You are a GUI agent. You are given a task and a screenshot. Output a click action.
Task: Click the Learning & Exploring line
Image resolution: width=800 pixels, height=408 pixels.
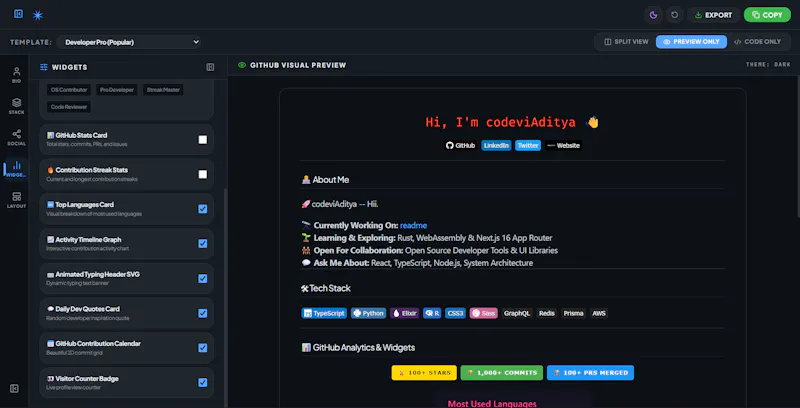[427, 238]
